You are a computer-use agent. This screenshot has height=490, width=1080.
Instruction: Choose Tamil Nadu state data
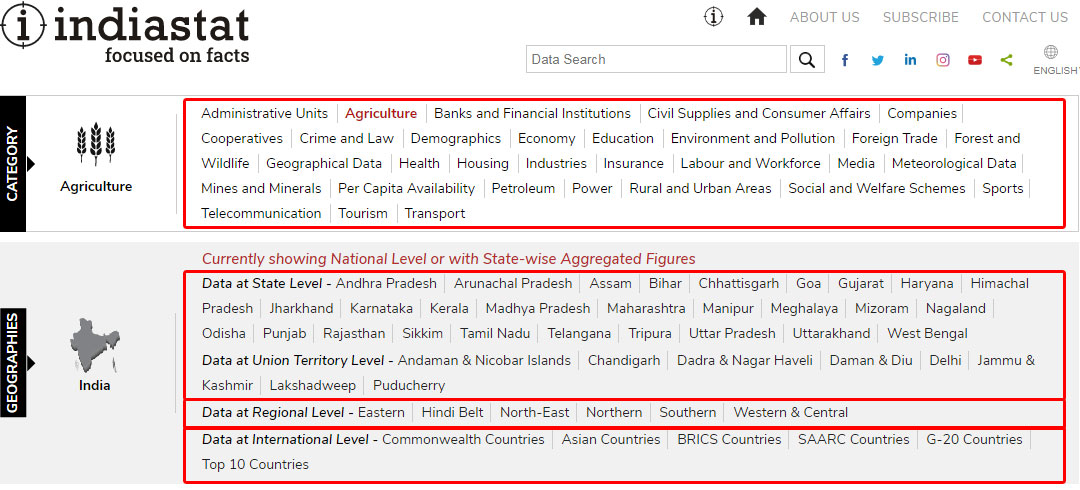coord(495,333)
